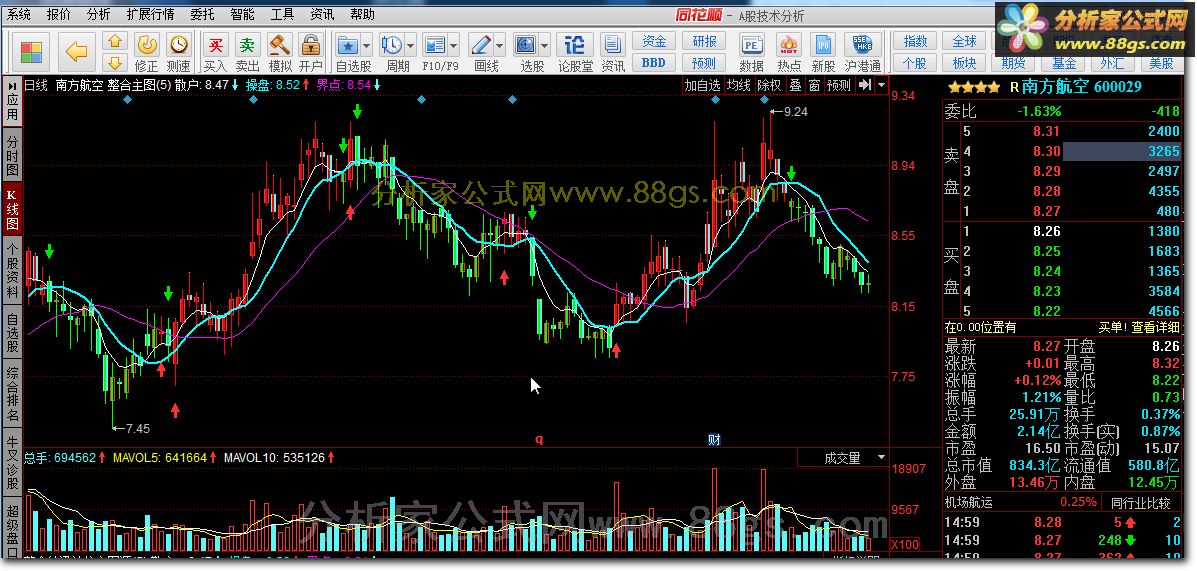Screen dimensions: 1197x571
Task: Open the 工具 menu
Action: click(282, 14)
